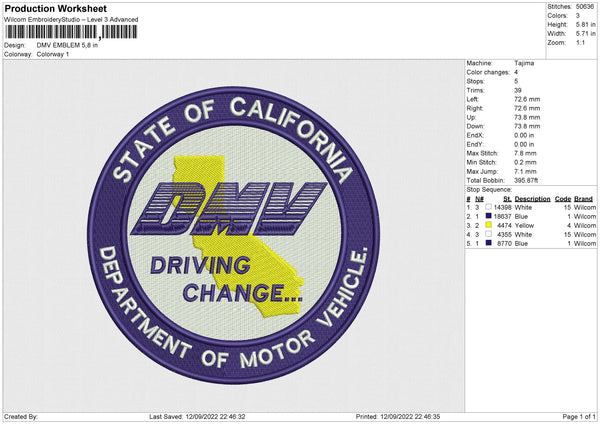The width and height of the screenshot is (600, 424).
Task: Click the 'Description' column header
Action: 532,199
